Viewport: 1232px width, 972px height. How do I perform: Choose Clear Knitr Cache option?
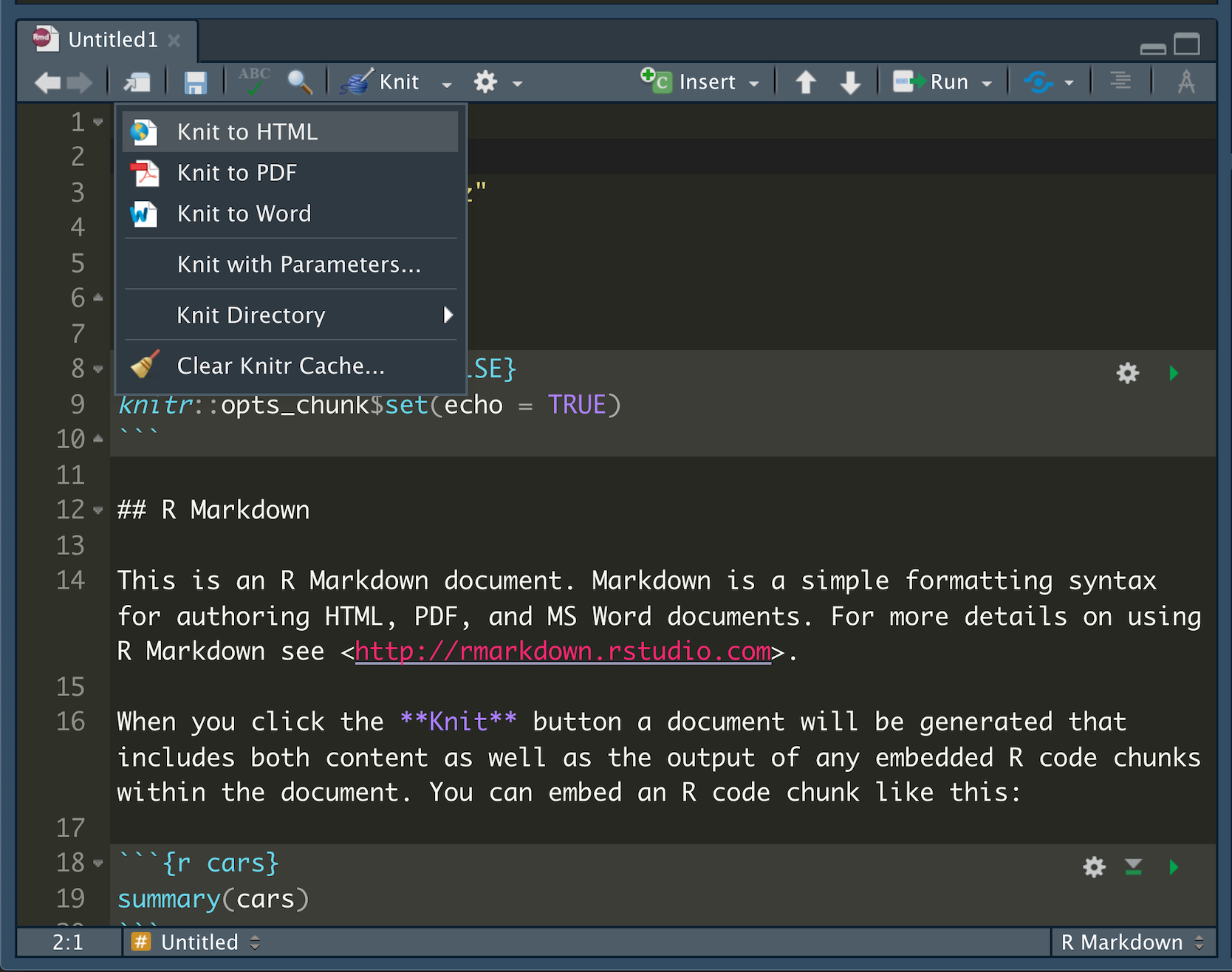(x=280, y=366)
